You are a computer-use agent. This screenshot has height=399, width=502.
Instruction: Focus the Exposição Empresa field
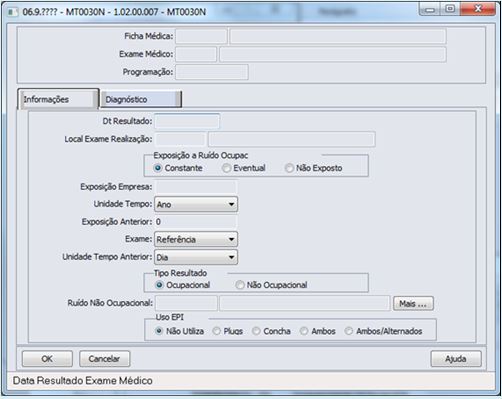(196, 187)
